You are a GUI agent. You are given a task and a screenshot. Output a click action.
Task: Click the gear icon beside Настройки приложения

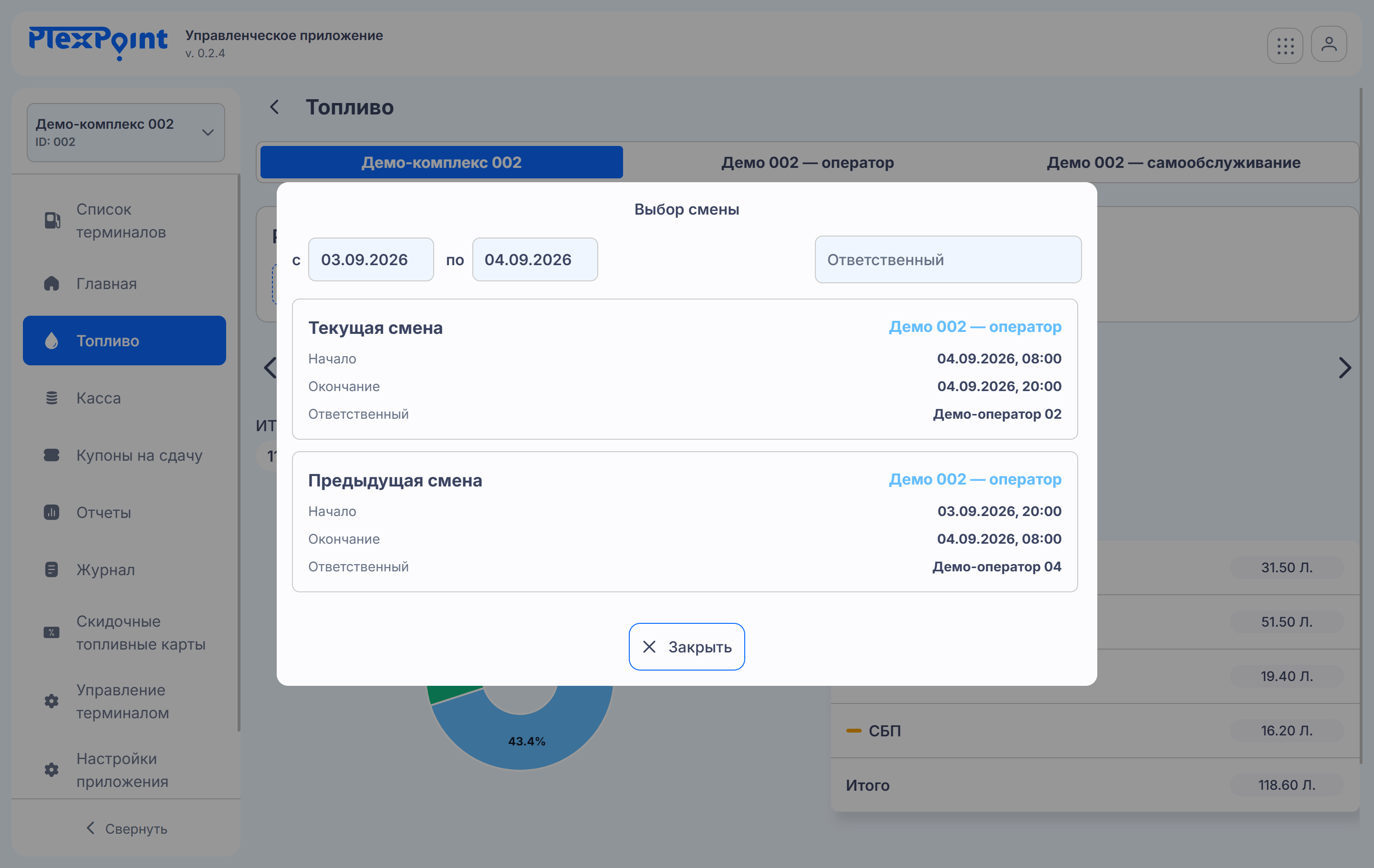(x=52, y=770)
